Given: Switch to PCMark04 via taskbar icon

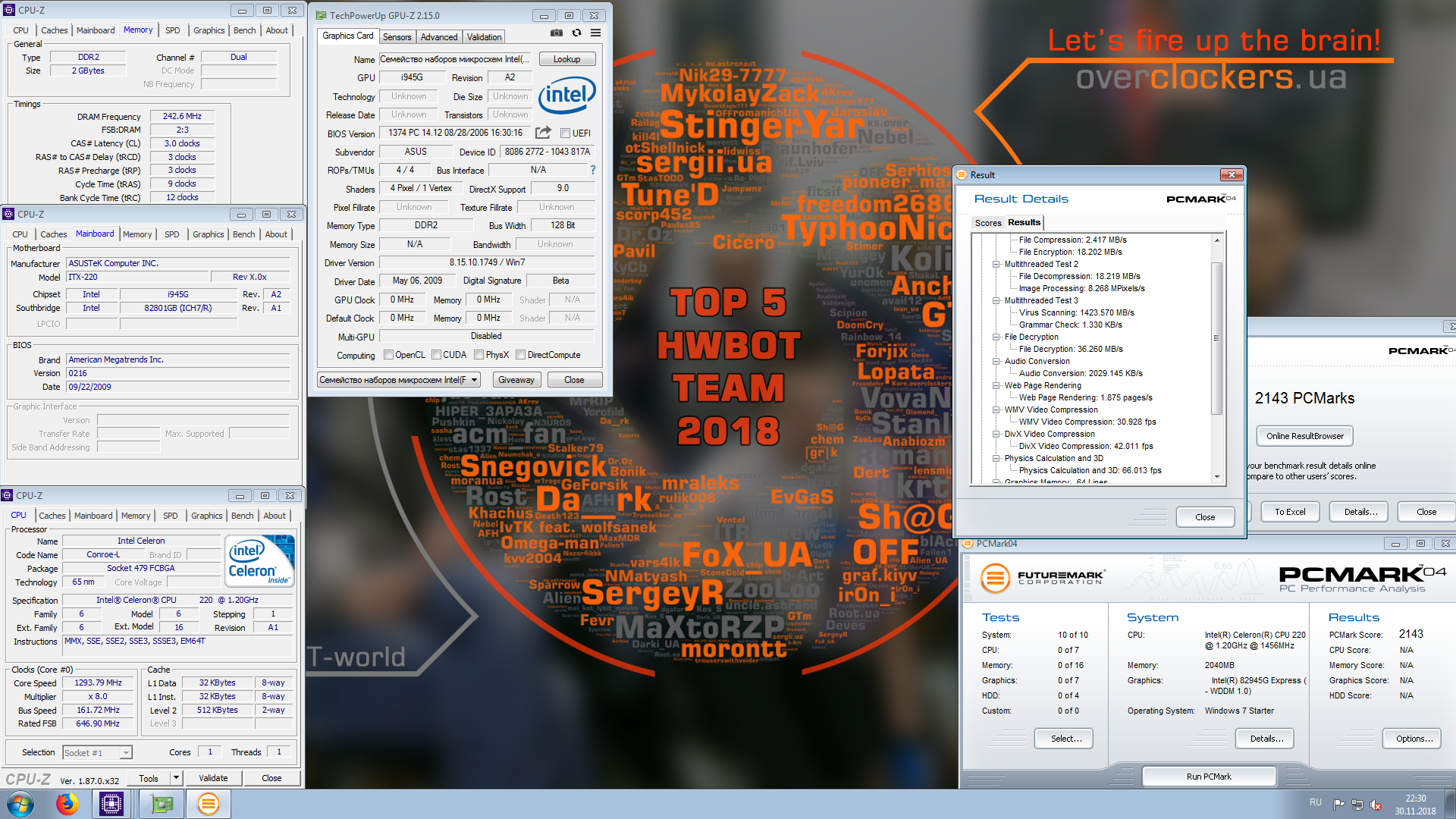Looking at the screenshot, I should pos(208,804).
